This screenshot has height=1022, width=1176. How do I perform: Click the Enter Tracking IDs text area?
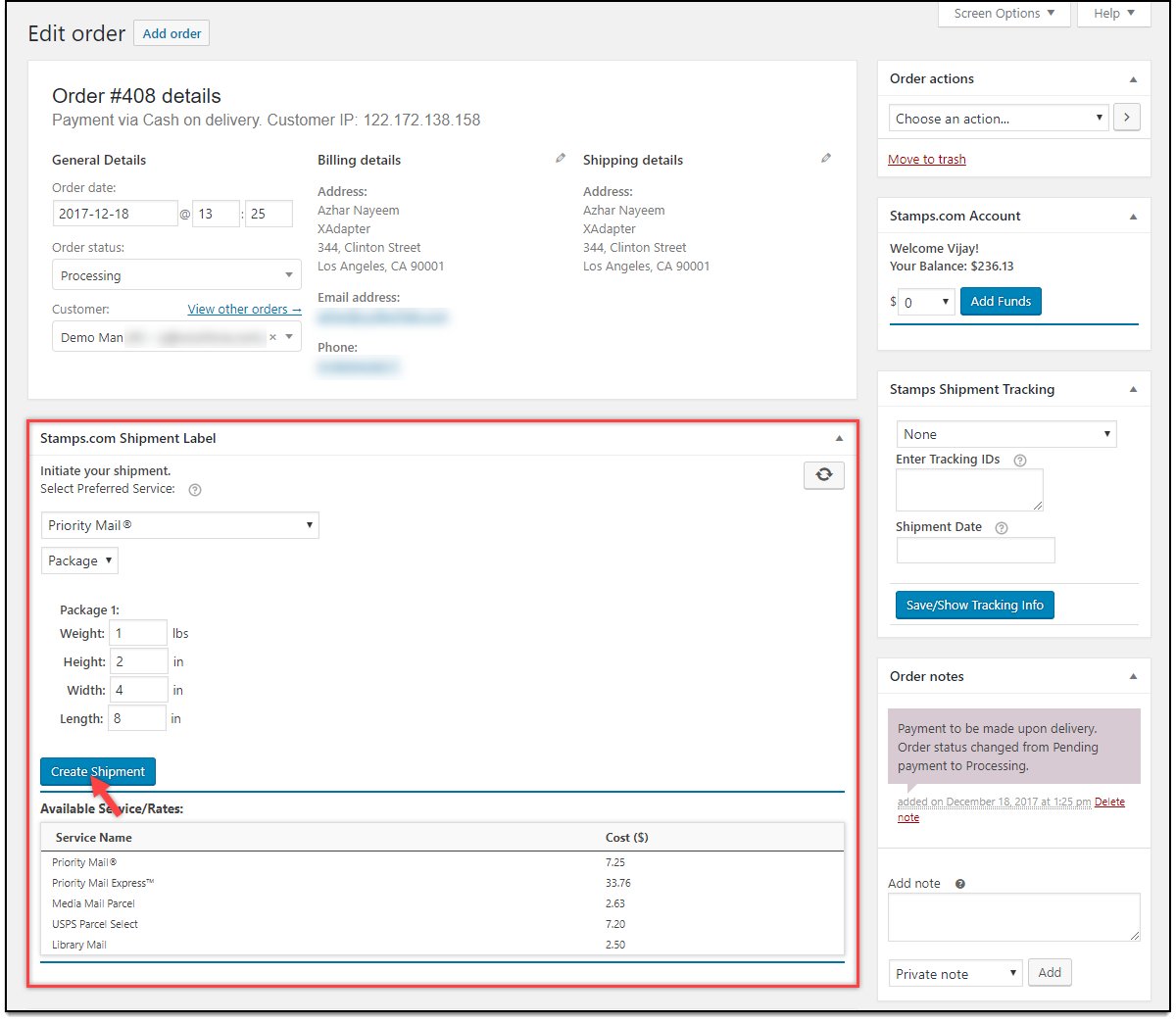tap(969, 490)
